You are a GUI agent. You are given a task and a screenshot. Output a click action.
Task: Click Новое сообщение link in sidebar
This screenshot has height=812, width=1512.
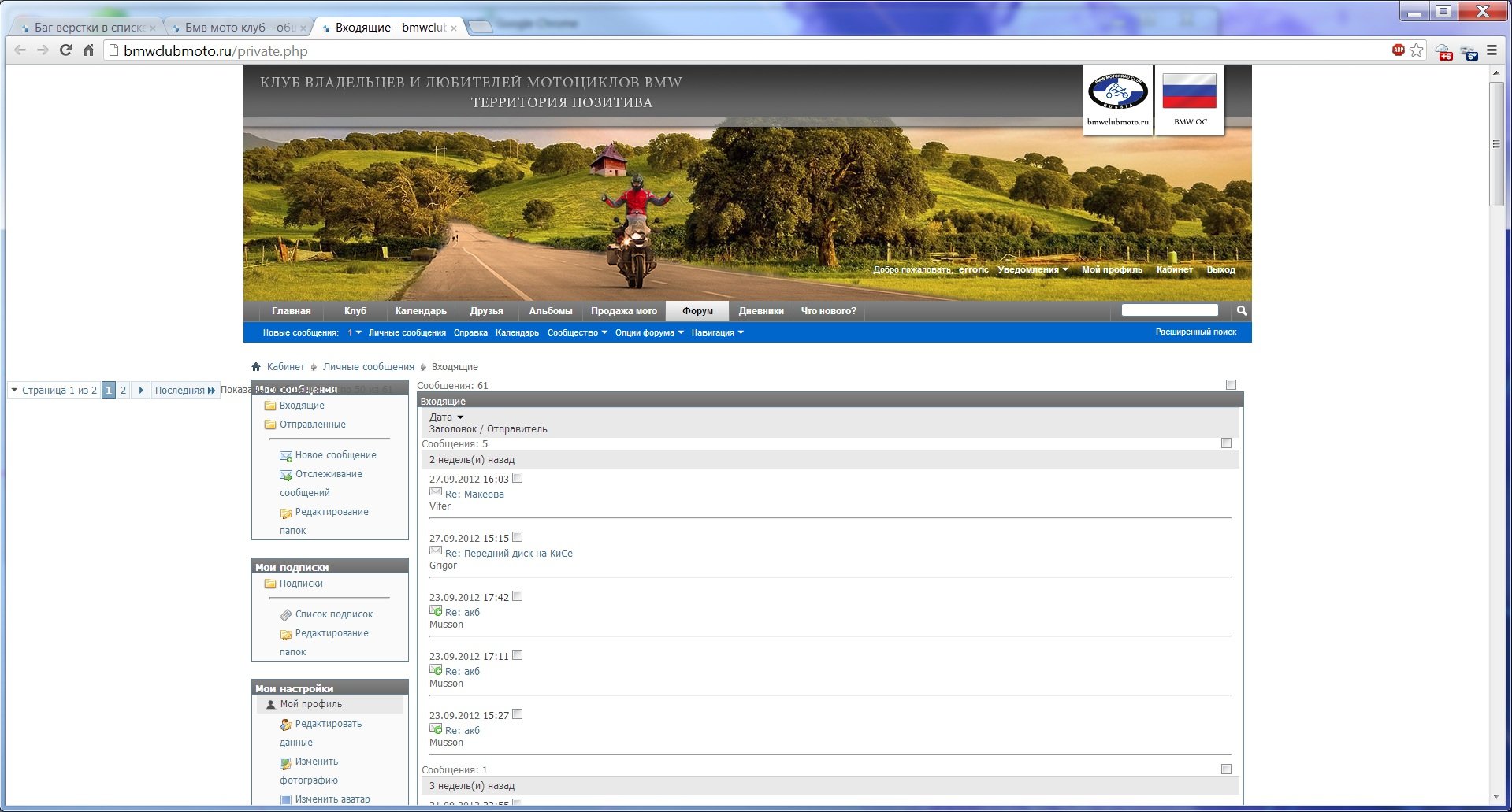[336, 455]
